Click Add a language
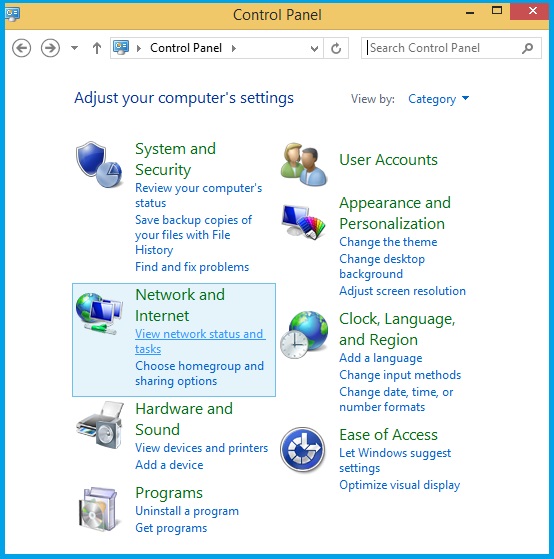 (x=381, y=358)
